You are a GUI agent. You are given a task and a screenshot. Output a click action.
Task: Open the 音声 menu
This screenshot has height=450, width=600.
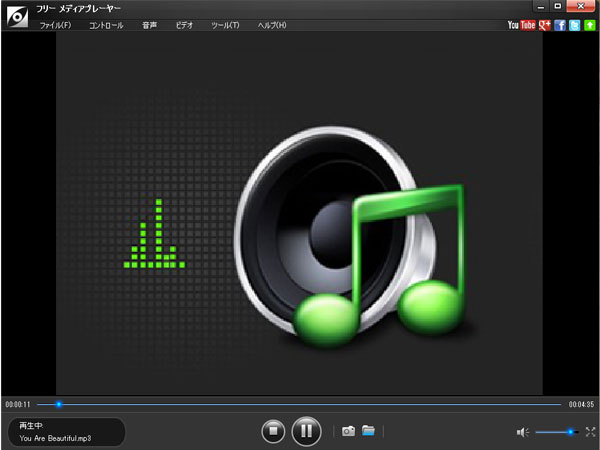tap(149, 25)
